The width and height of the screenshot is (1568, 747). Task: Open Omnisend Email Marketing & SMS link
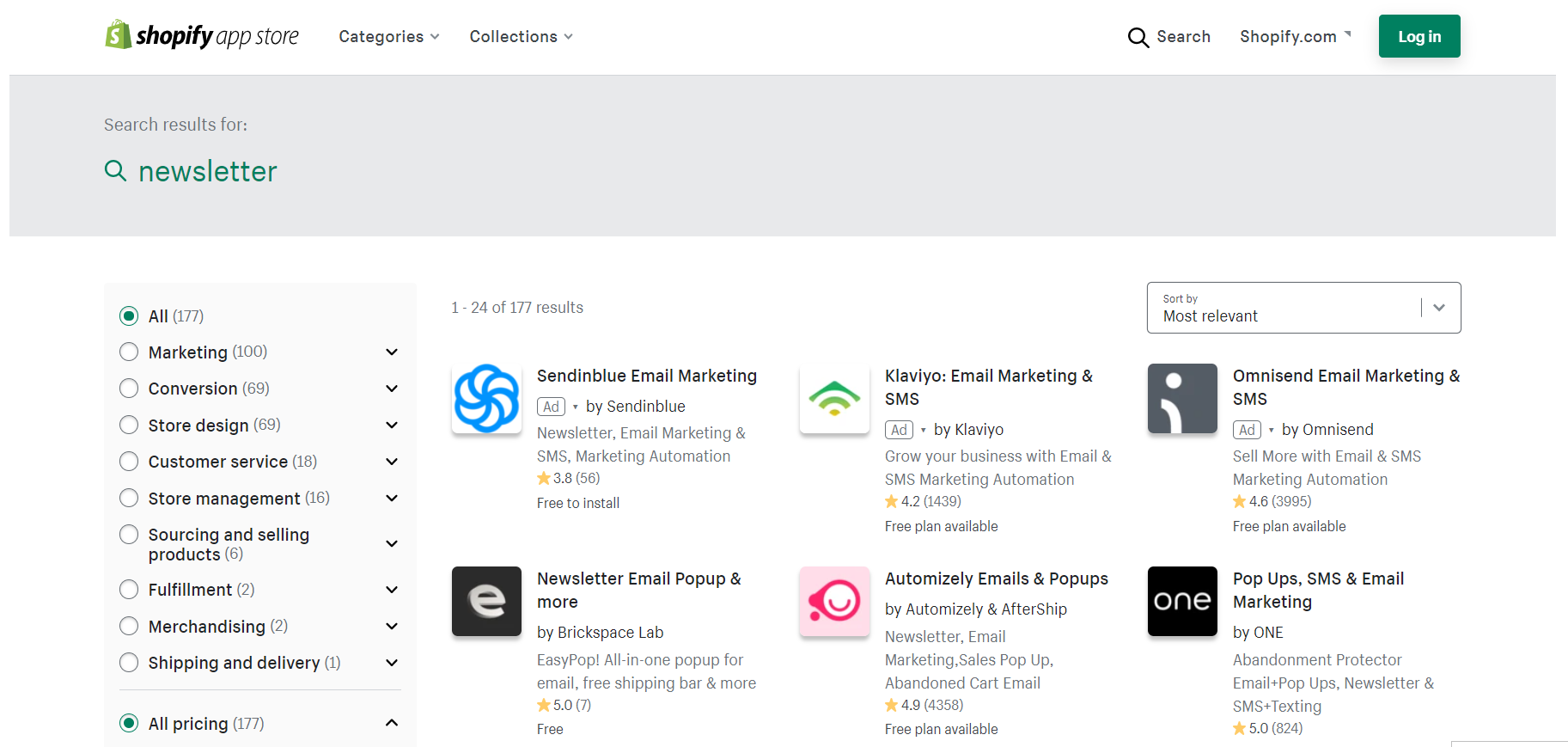(x=1346, y=387)
